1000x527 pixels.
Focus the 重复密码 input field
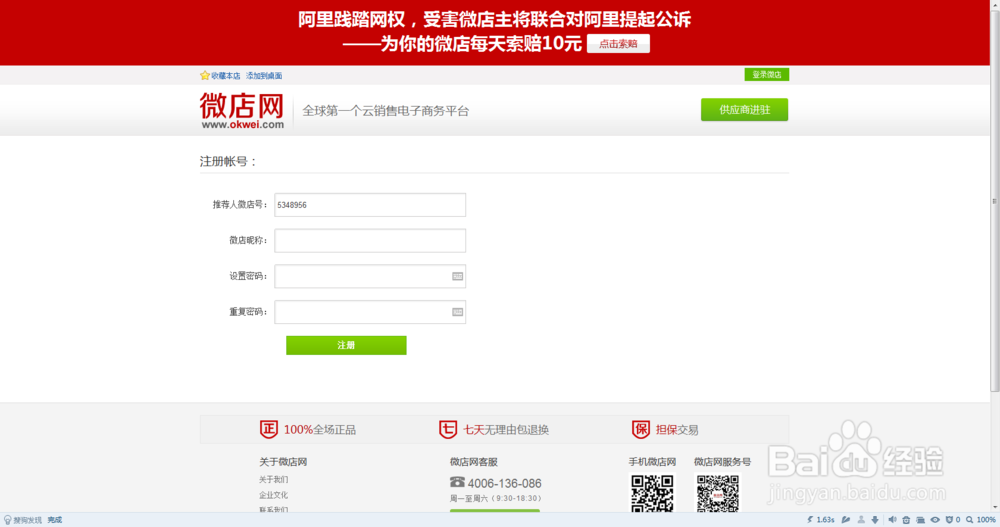tap(370, 312)
